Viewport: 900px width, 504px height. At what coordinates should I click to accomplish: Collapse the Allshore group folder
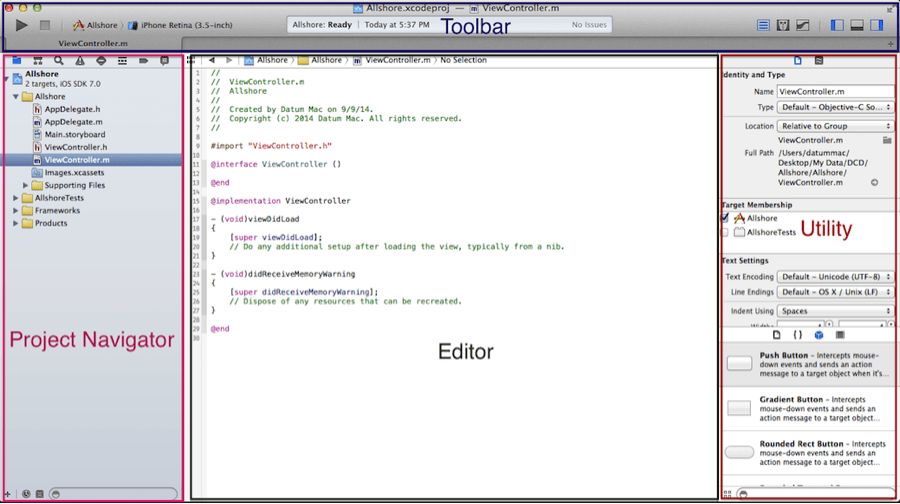(16, 96)
